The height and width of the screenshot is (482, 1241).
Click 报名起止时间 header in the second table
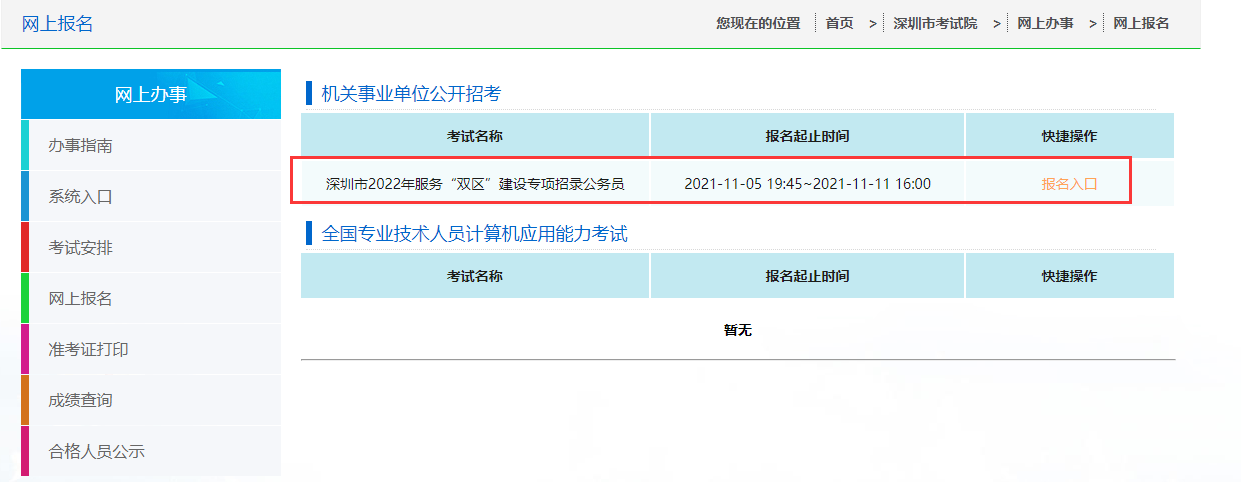(807, 276)
